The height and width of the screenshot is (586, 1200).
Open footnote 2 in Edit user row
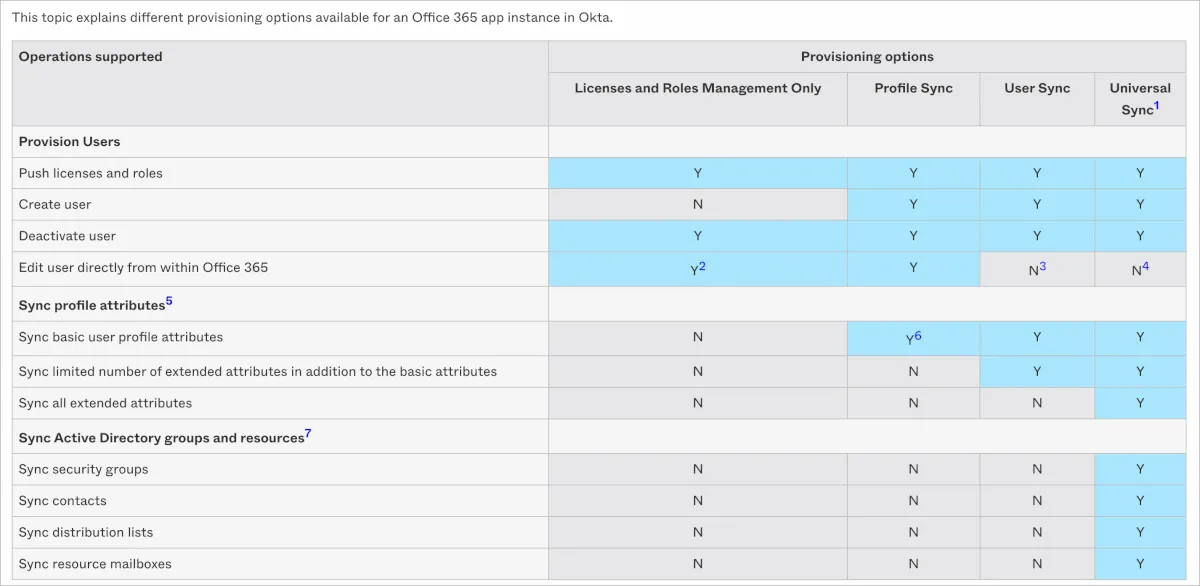[703, 265]
